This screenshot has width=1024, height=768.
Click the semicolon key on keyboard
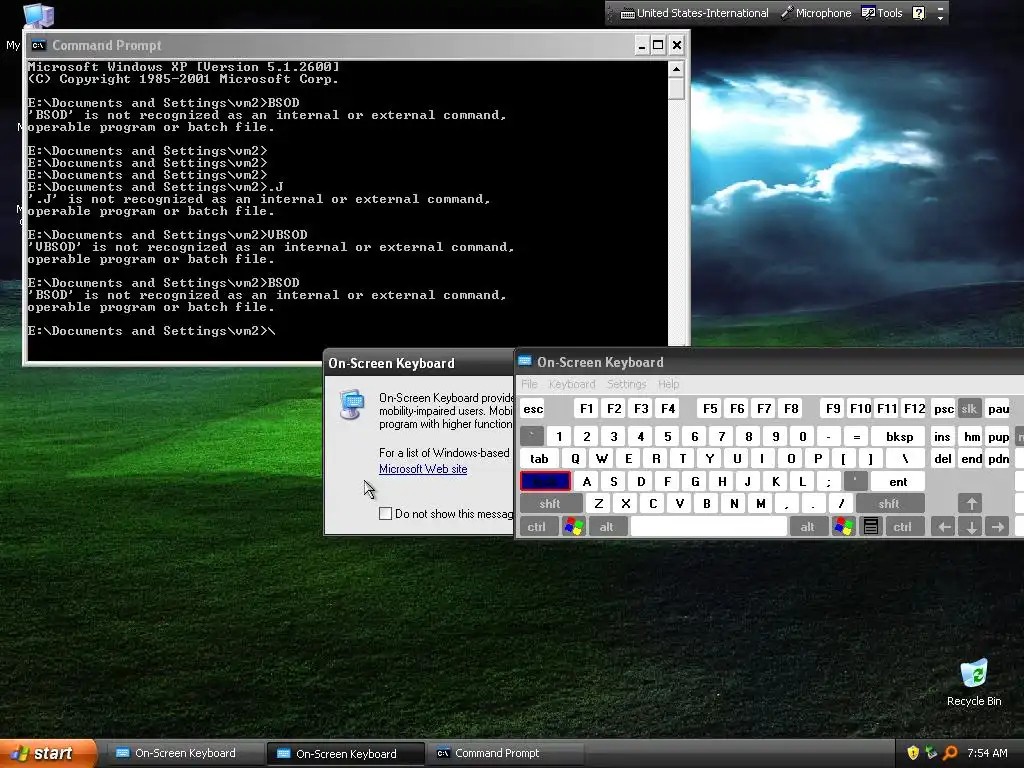[829, 481]
